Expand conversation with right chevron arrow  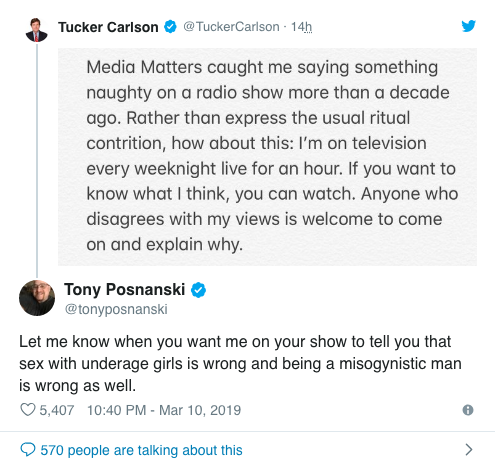click(469, 450)
